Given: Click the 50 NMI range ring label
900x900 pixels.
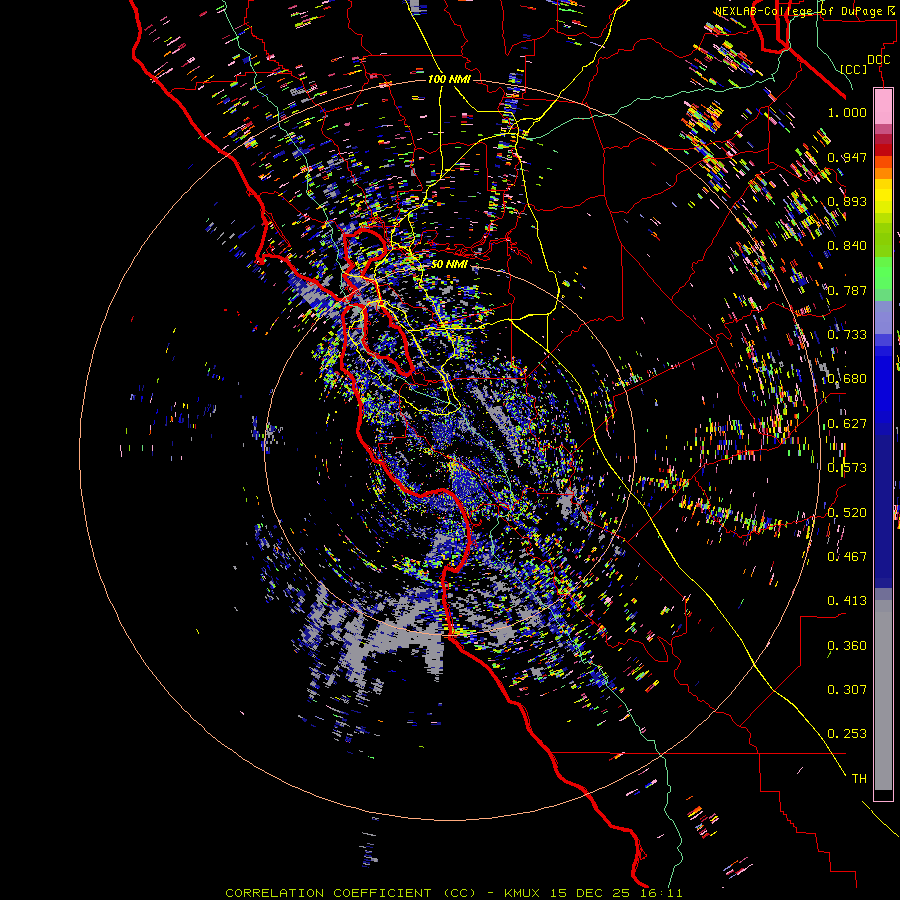Looking at the screenshot, I should [x=449, y=265].
